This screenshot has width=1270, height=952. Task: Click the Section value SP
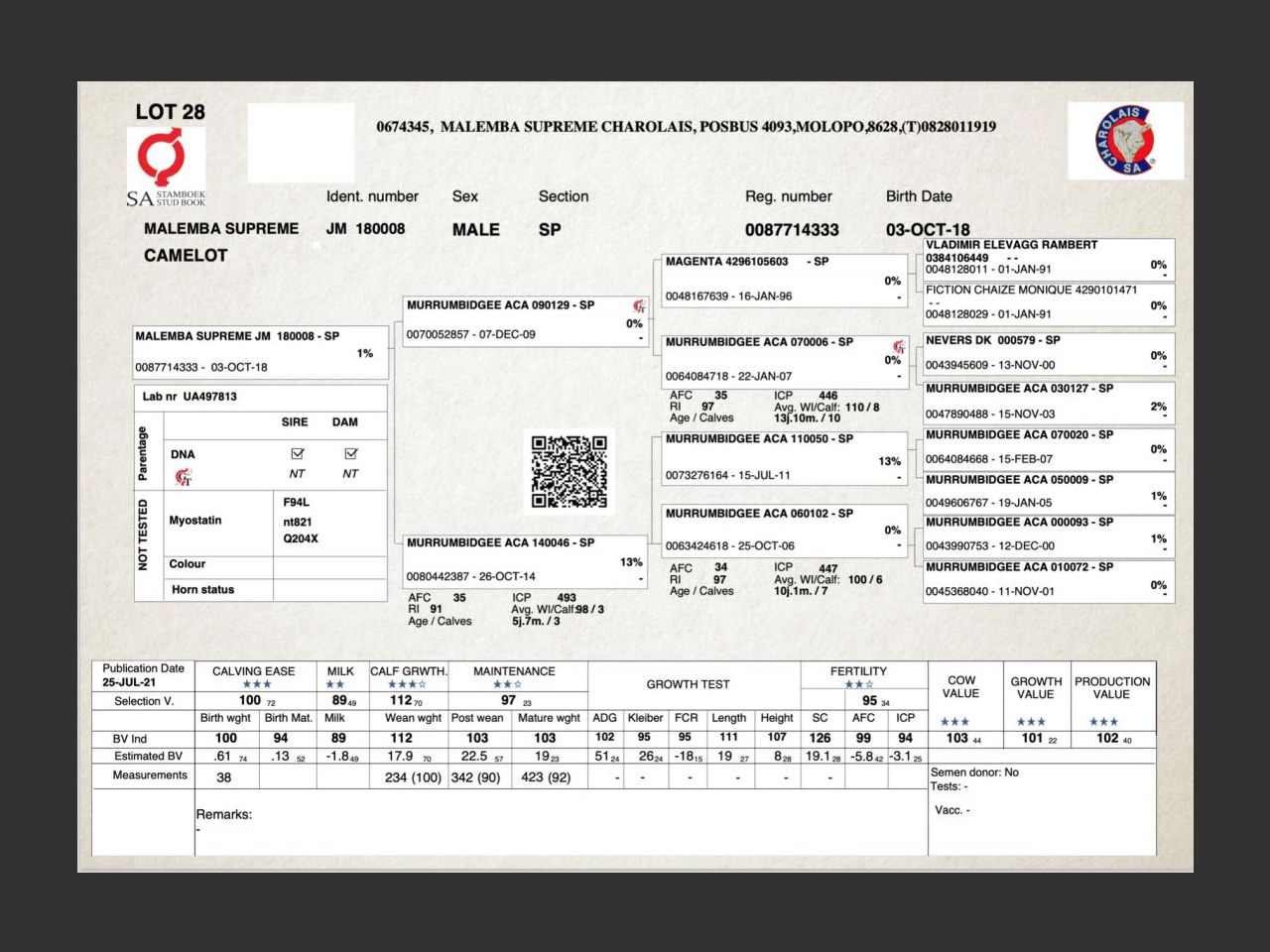coord(550,229)
